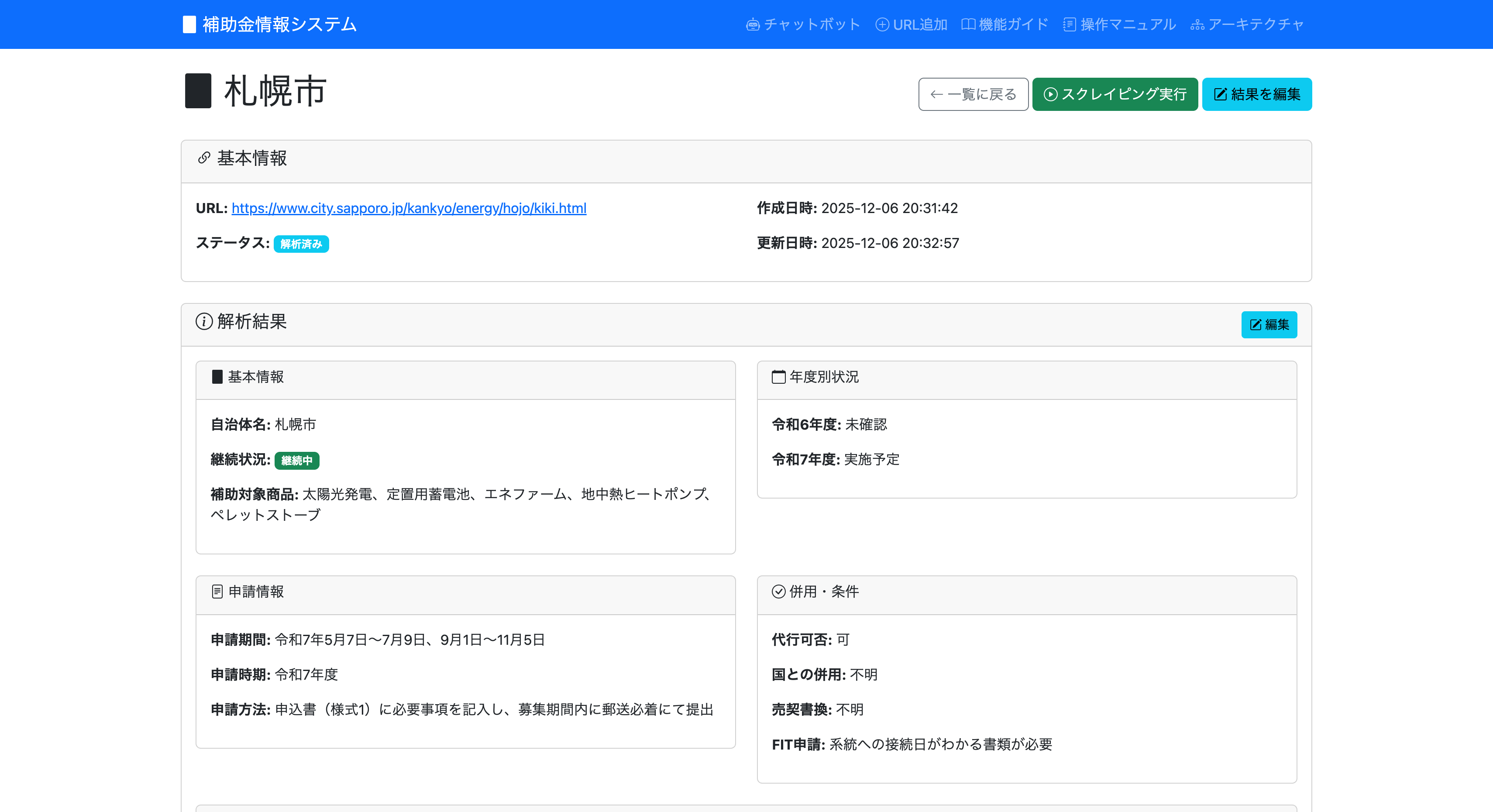Click the 解析済み status badge
The image size is (1493, 812).
[301, 244]
